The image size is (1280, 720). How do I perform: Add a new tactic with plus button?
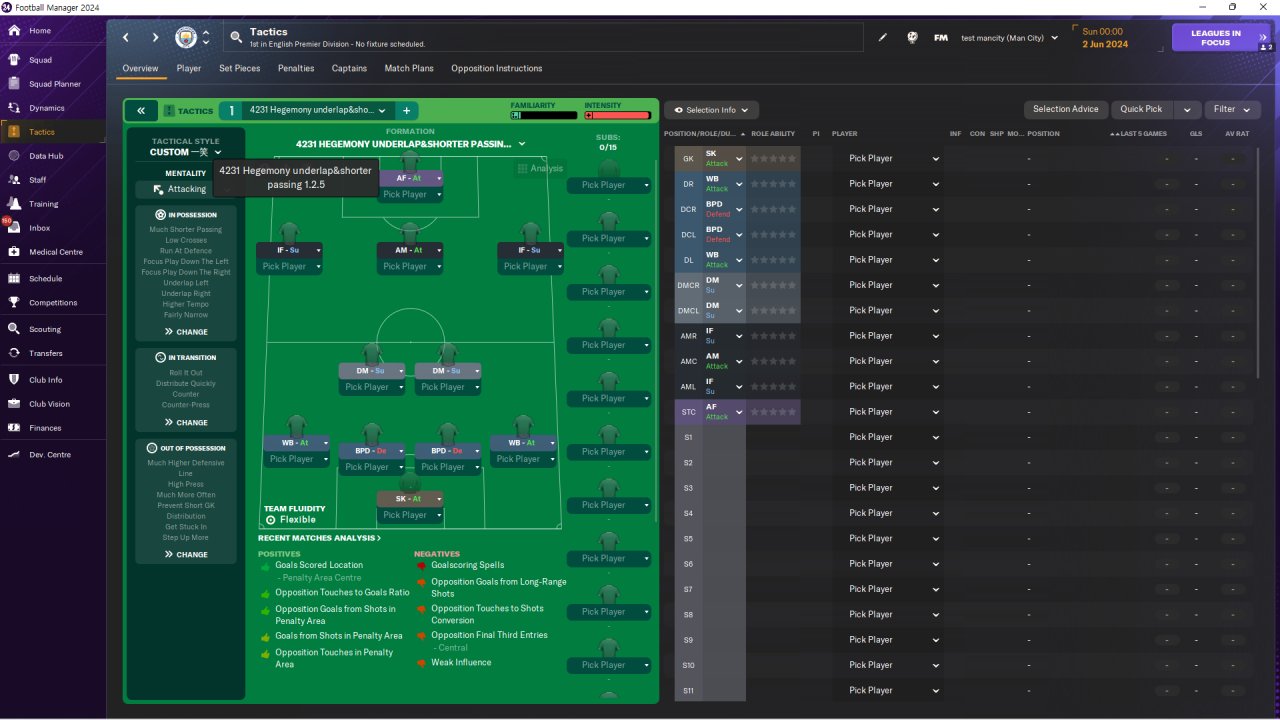tap(406, 111)
